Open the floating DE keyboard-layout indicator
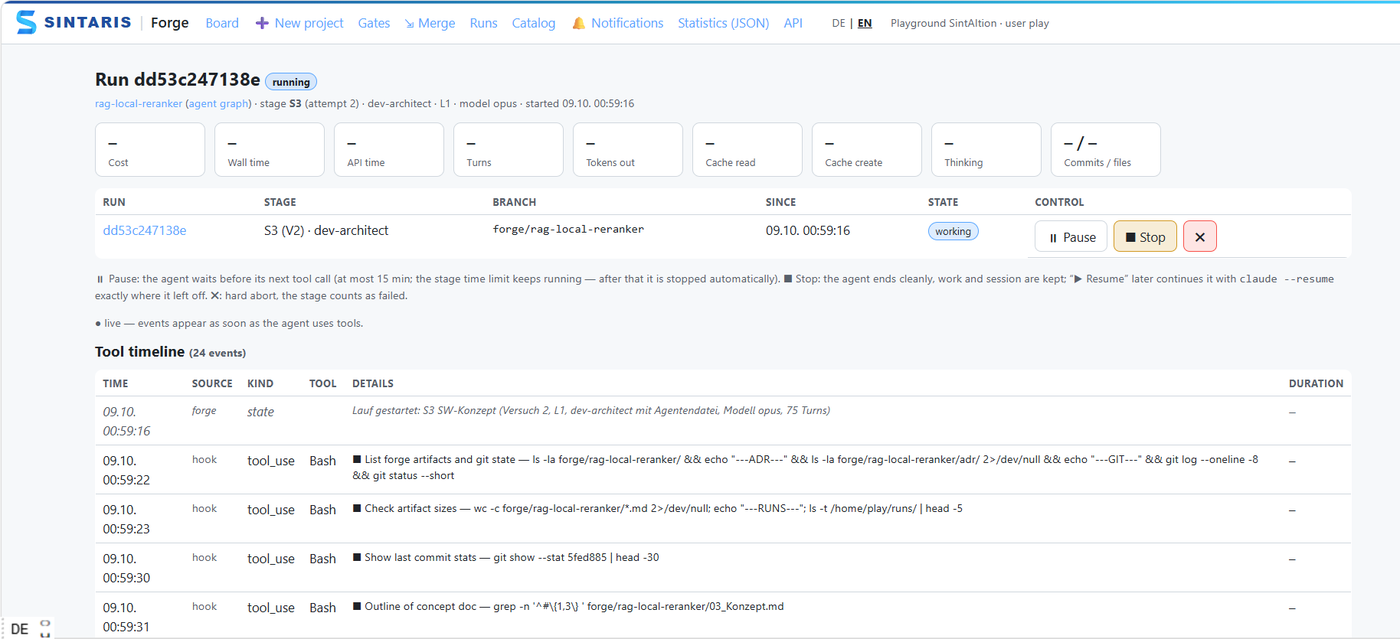 (x=19, y=629)
